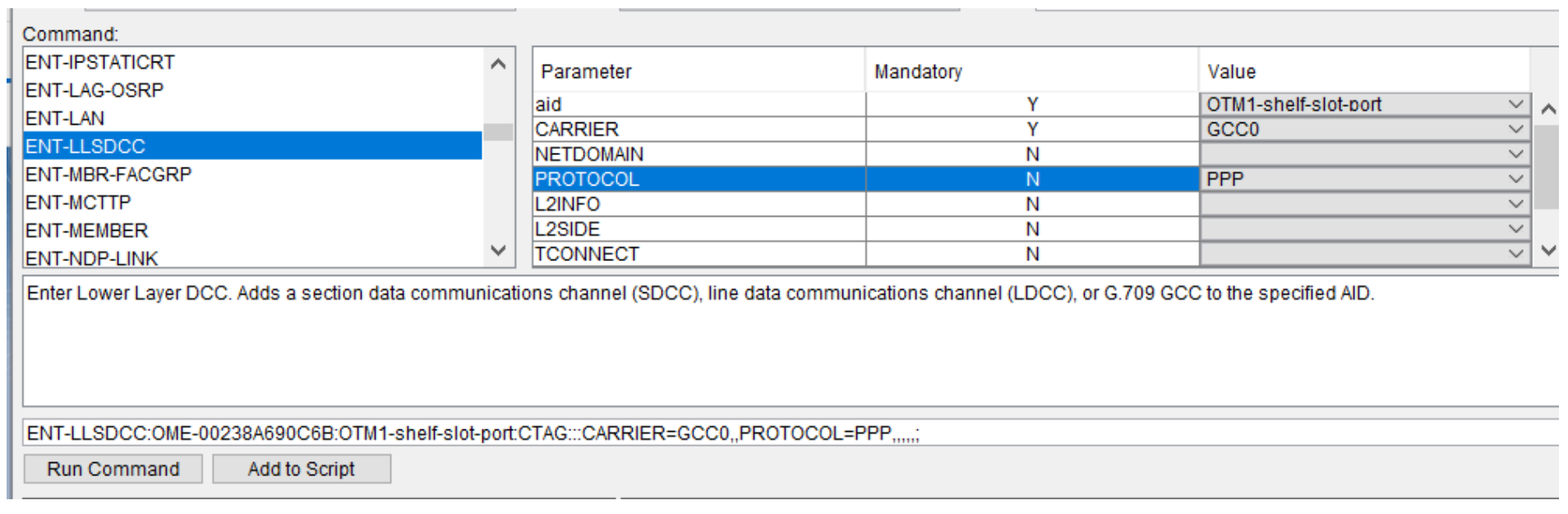Open the PROTOCOL value dropdown

pos(1515,178)
